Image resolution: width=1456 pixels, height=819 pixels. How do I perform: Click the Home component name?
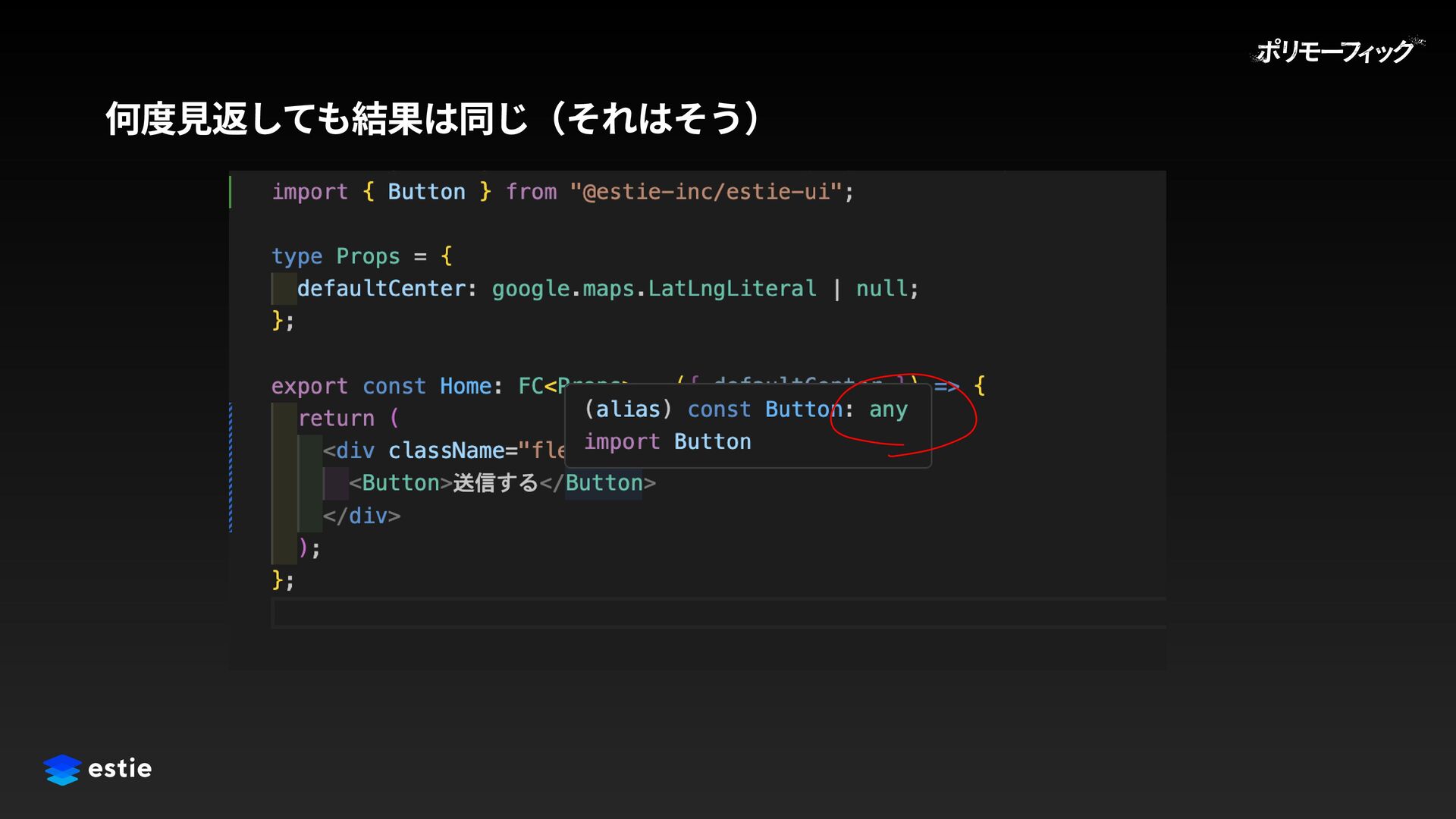click(466, 386)
